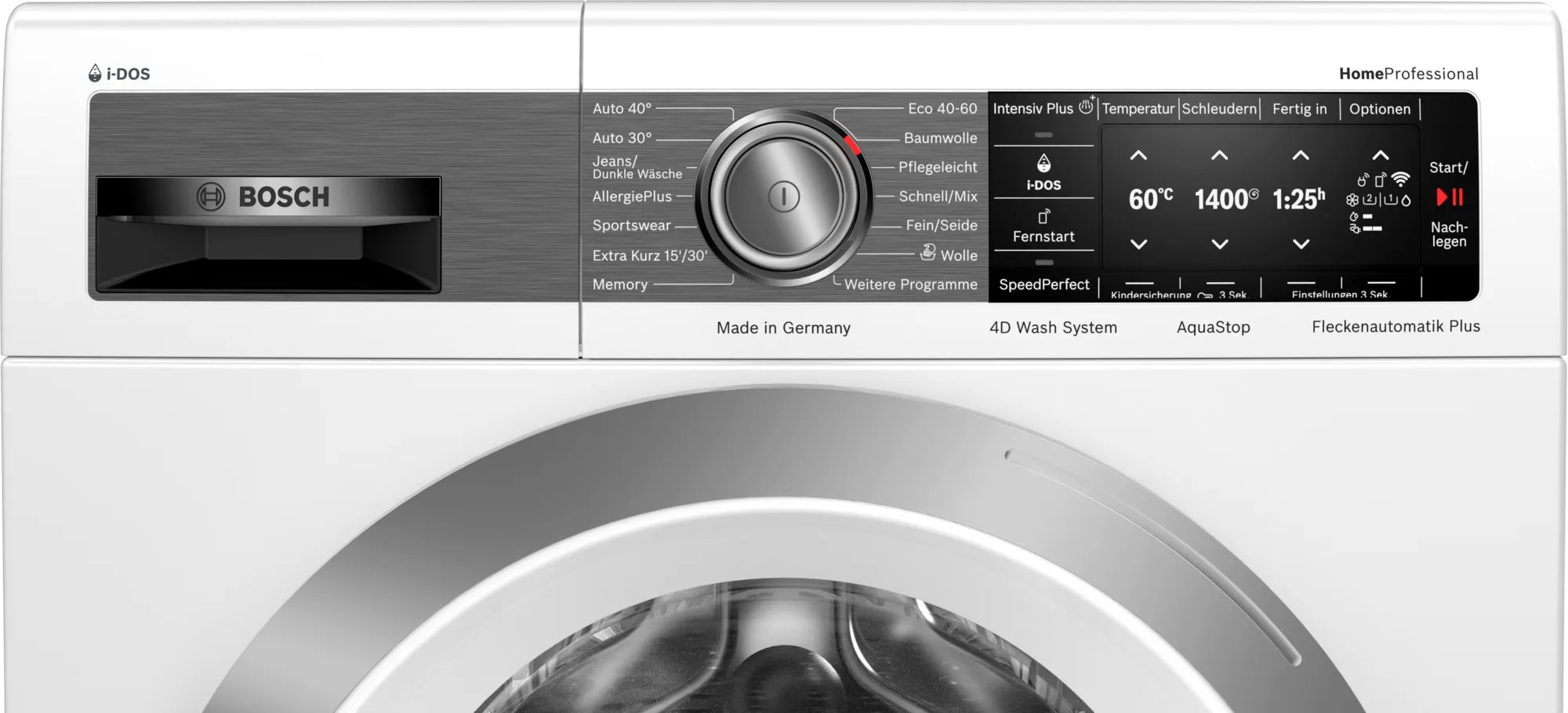
Task: Push the power button in the dial center
Action: point(783,196)
